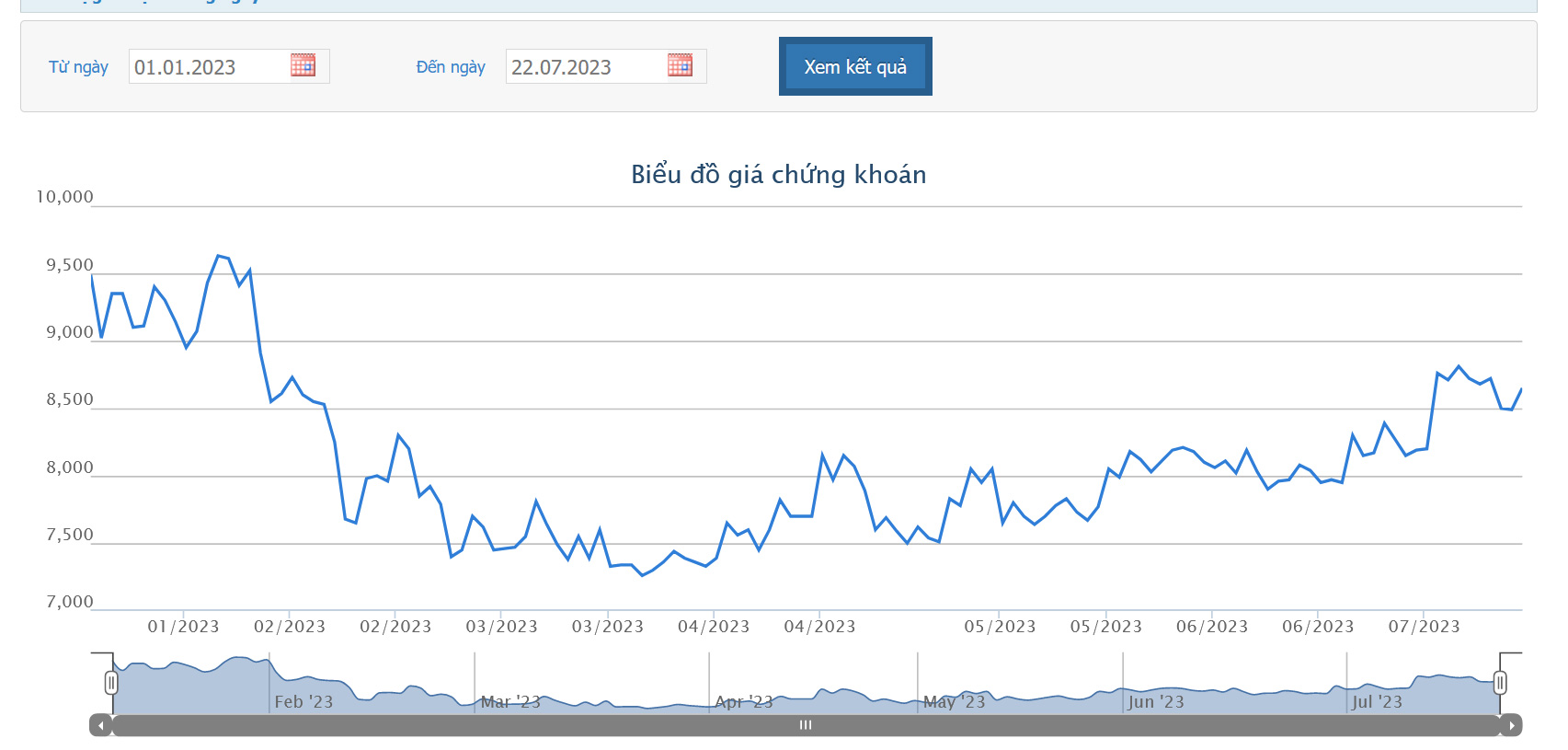The height and width of the screenshot is (750, 1568).
Task: Focus the start date field showing 01.01.2023
Action: pos(208,67)
